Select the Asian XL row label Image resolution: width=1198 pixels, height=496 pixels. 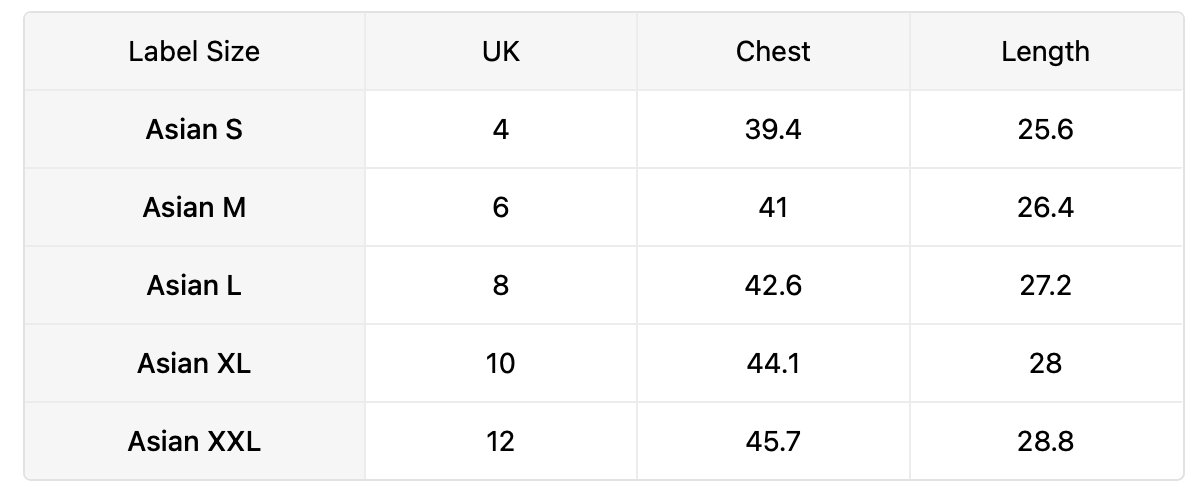[x=194, y=364]
